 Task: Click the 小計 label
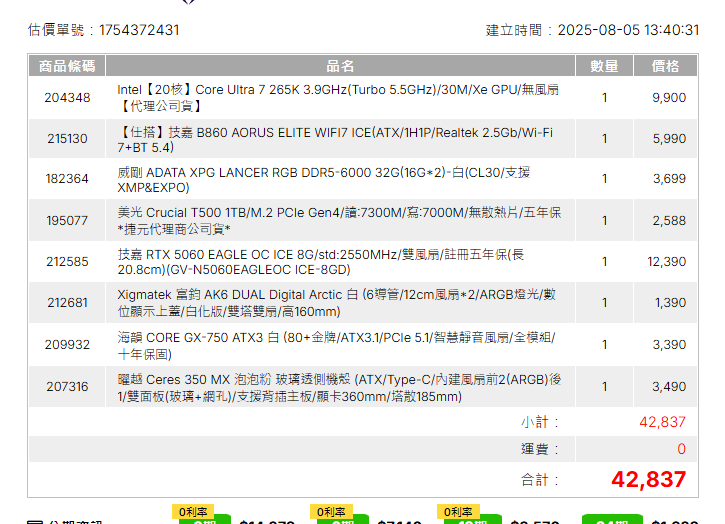(540, 422)
